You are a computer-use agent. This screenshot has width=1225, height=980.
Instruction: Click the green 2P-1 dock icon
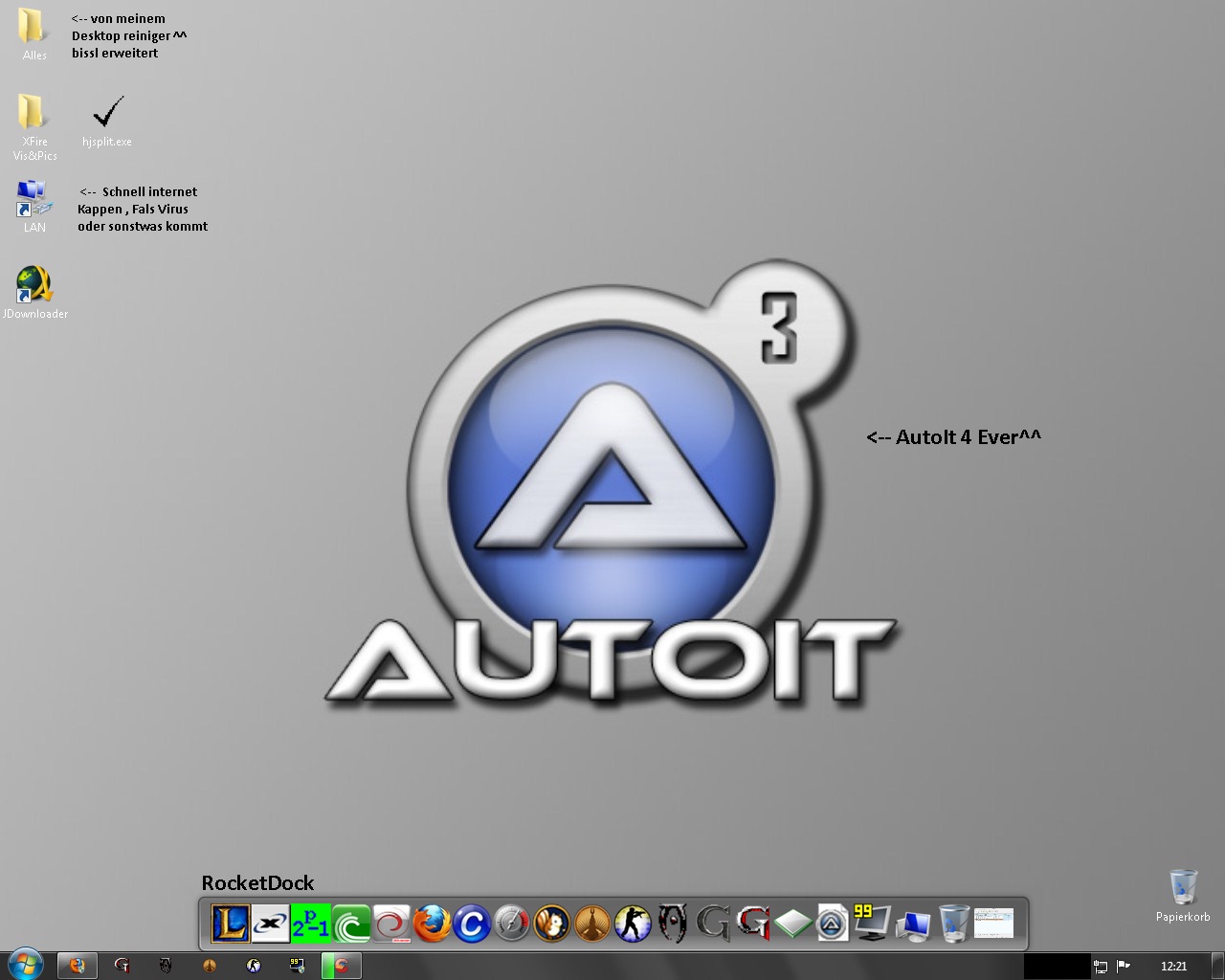click(x=311, y=924)
